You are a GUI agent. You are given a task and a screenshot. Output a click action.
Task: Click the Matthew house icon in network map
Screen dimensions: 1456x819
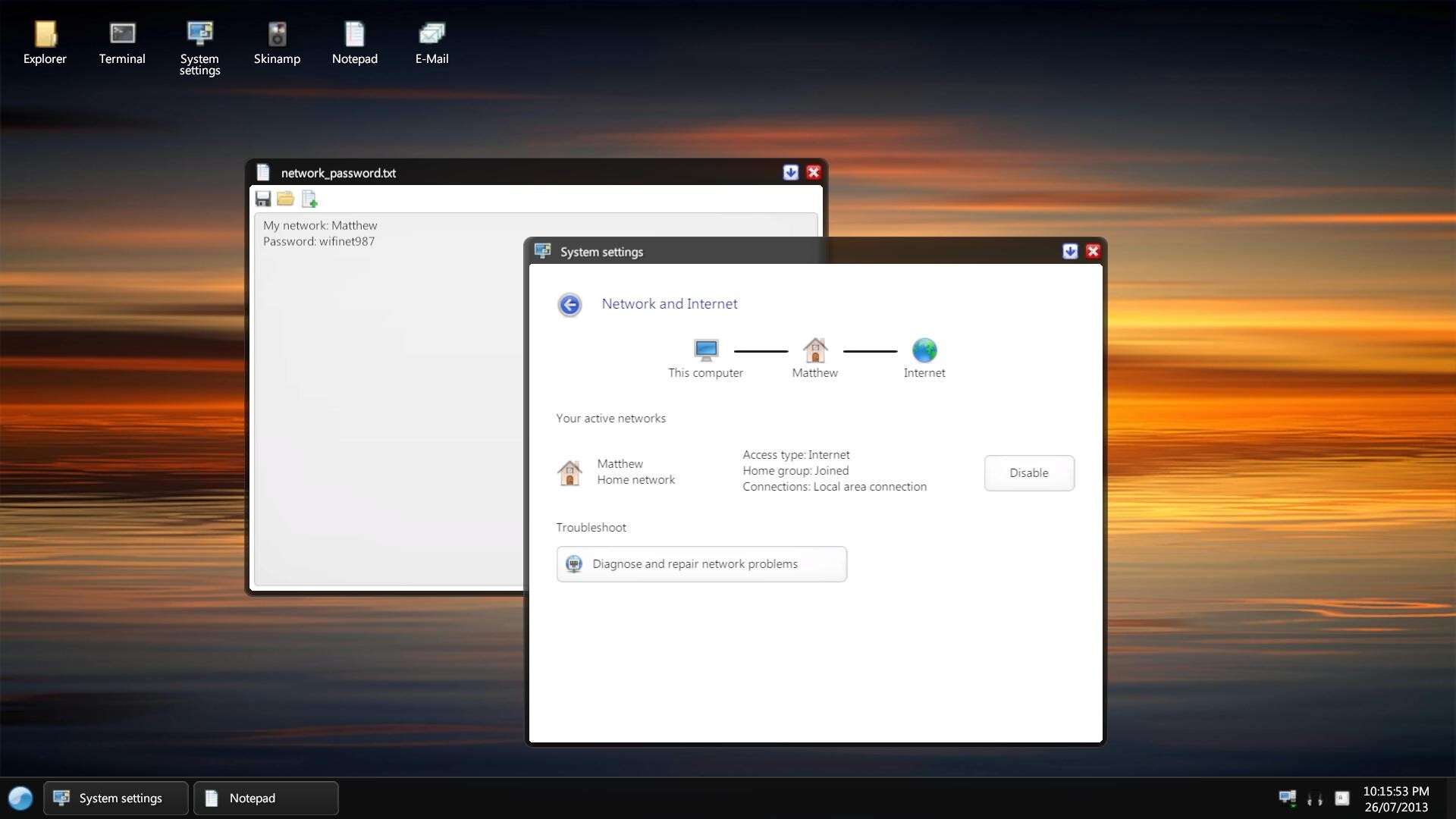(814, 350)
